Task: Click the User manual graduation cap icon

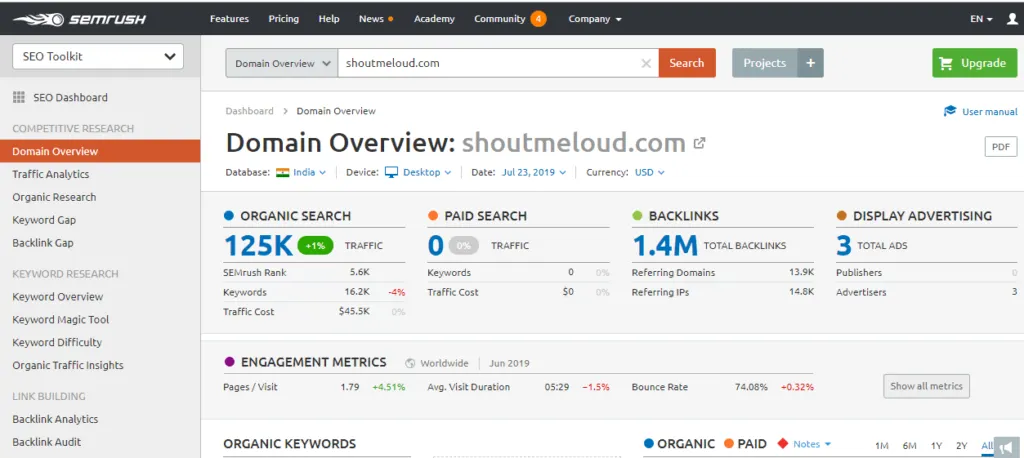Action: click(950, 111)
